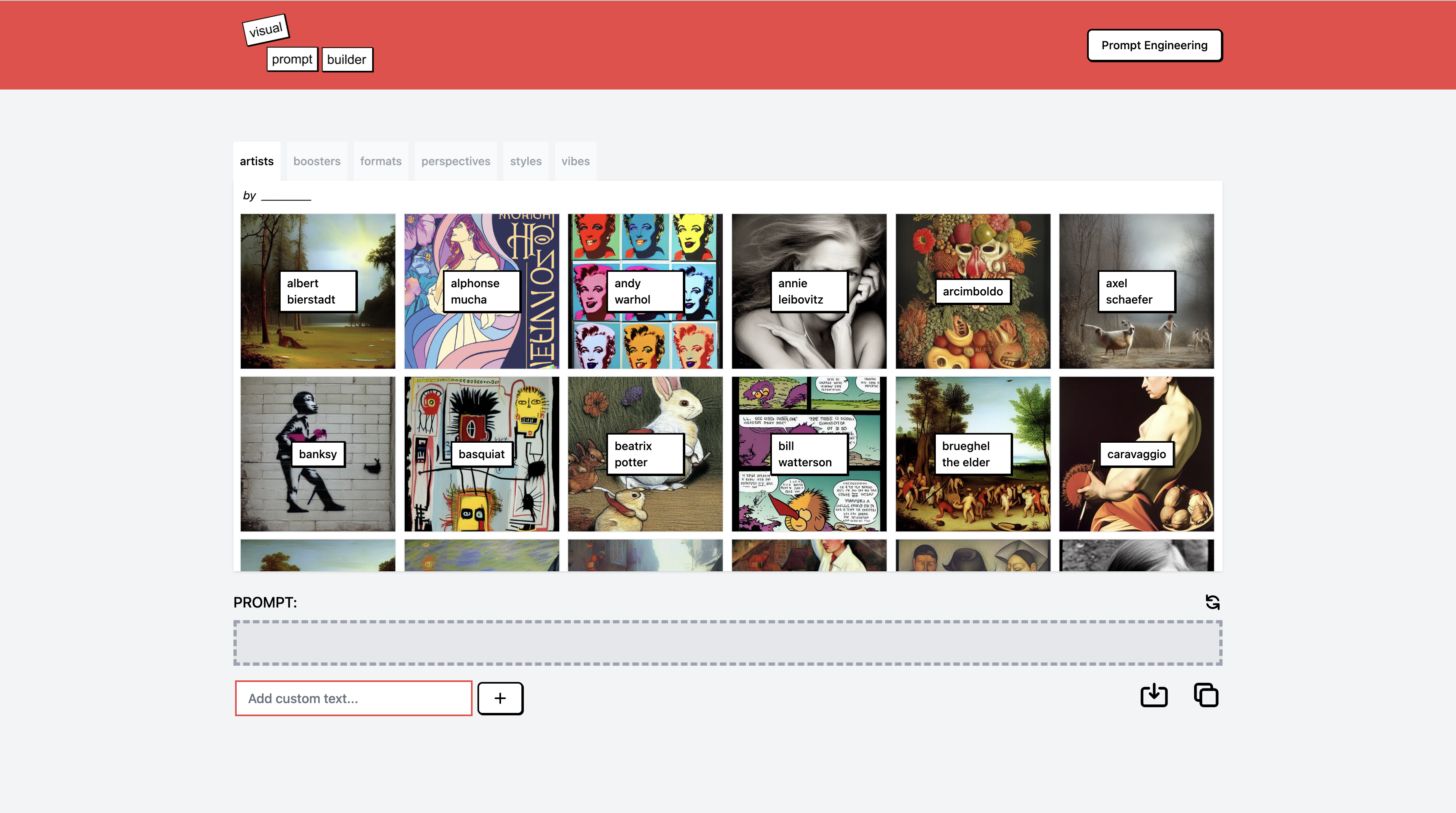Switch to the boosters tab
The height and width of the screenshot is (813, 1456).
(316, 161)
